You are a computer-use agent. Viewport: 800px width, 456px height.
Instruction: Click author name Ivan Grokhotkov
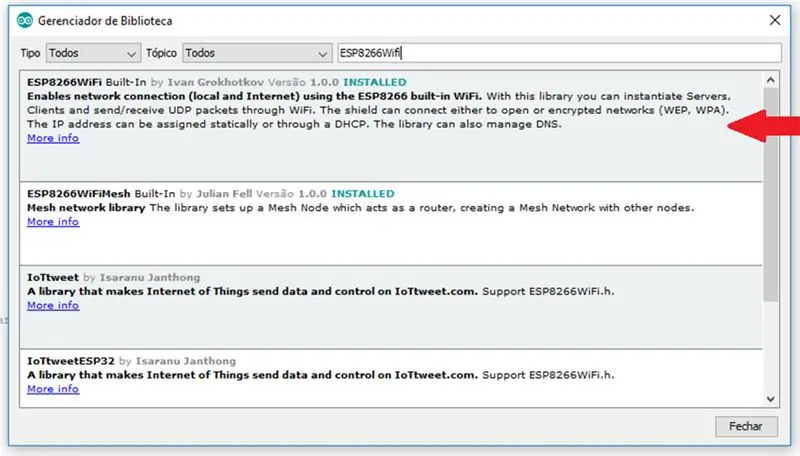(x=216, y=82)
